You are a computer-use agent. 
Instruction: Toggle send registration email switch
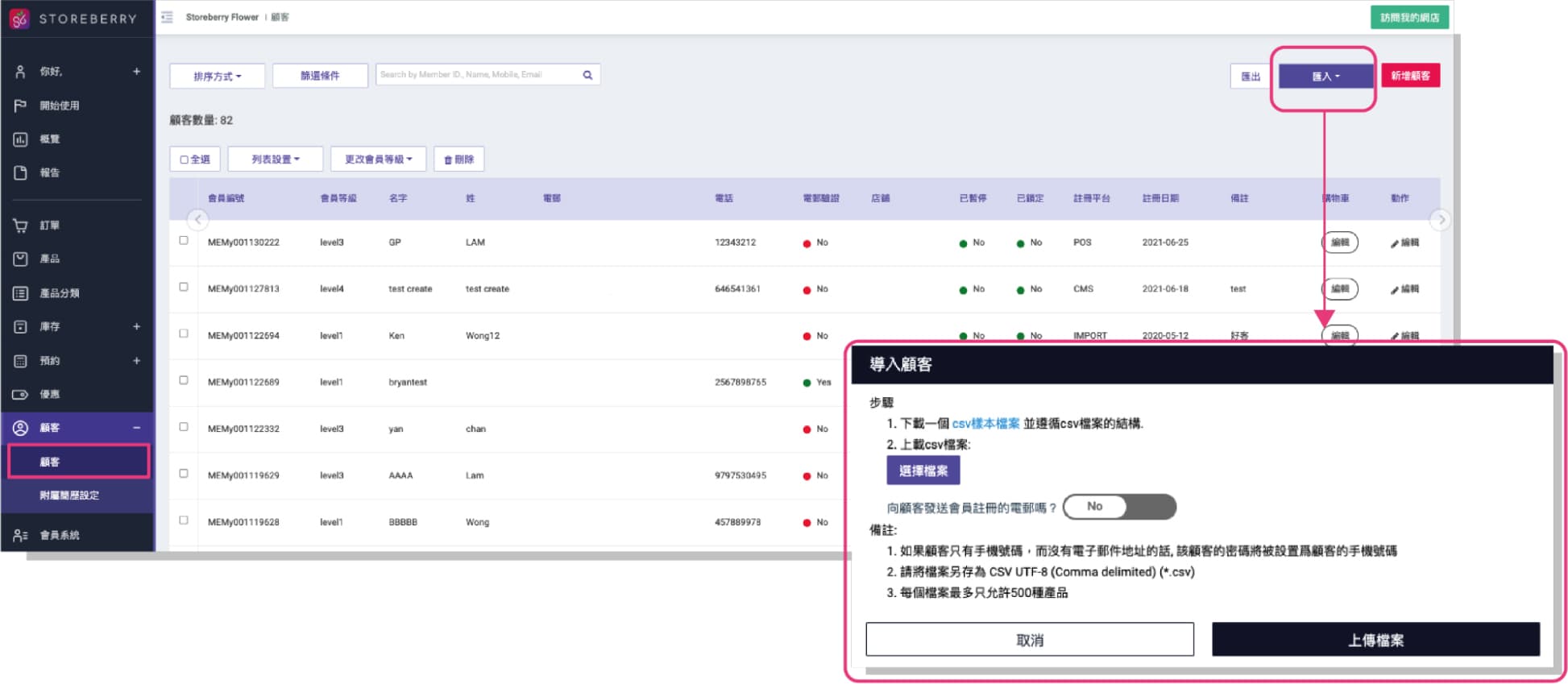tap(1119, 507)
